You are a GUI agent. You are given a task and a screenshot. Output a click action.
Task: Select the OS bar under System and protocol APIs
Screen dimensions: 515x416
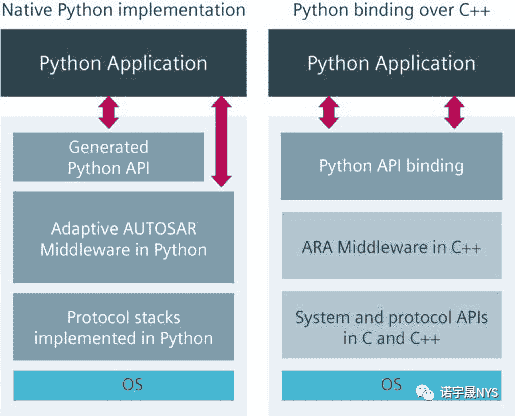(x=392, y=385)
